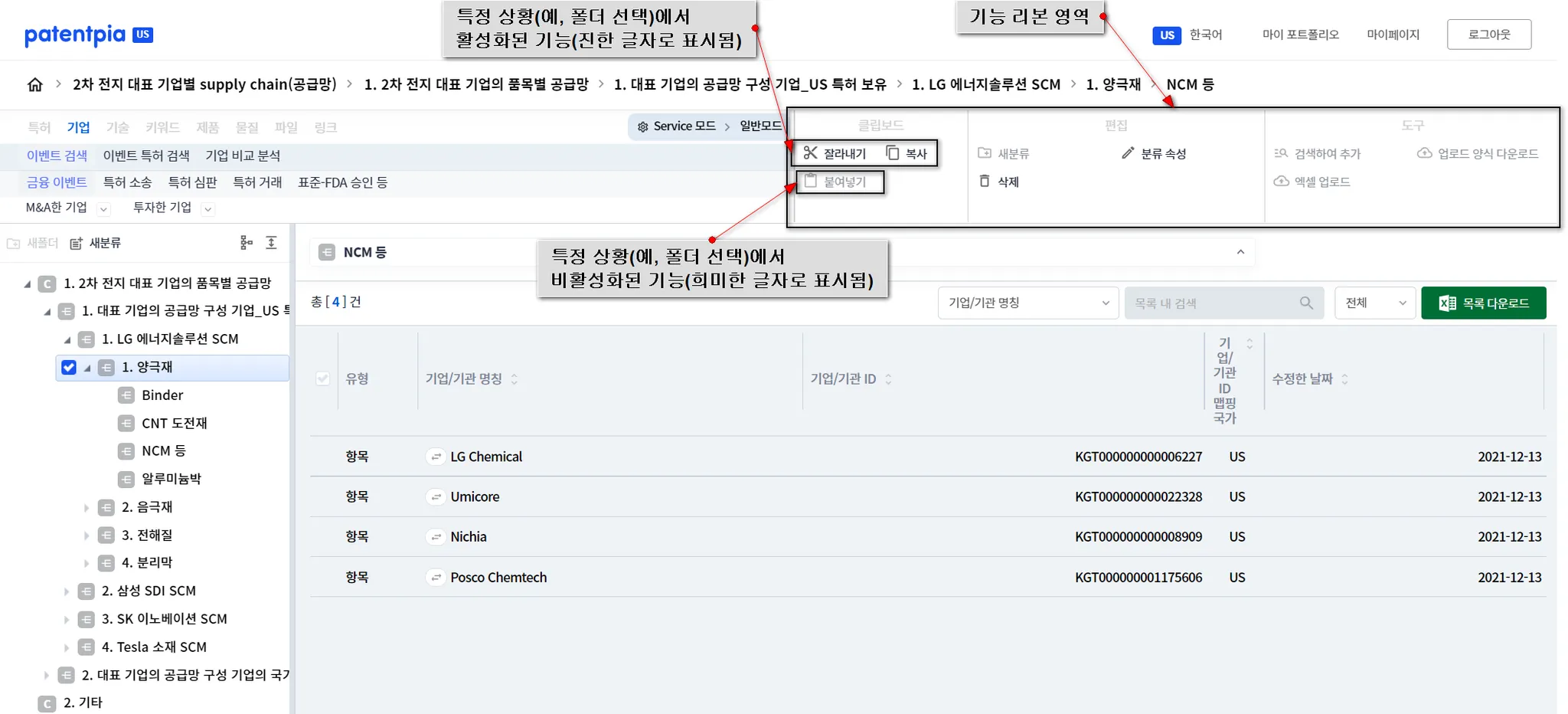
Task: Select the 2. 기타 tree item
Action: point(83,703)
